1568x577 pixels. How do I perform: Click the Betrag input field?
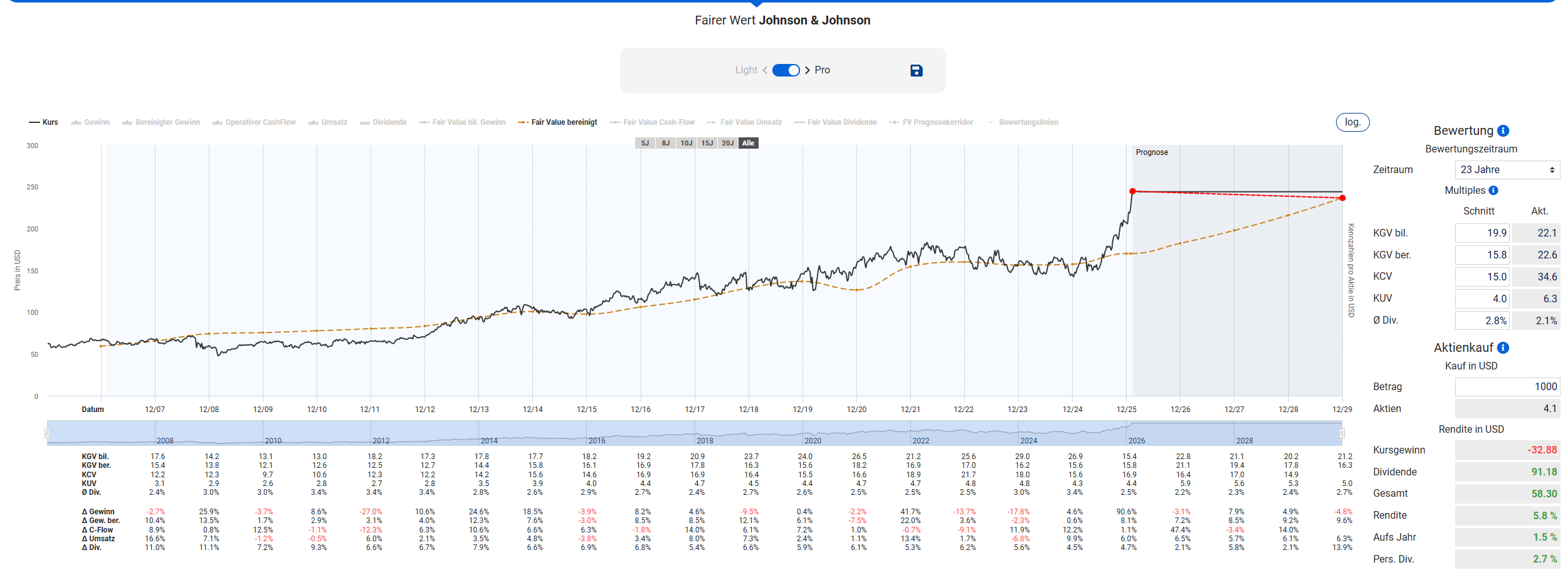[x=1507, y=387]
